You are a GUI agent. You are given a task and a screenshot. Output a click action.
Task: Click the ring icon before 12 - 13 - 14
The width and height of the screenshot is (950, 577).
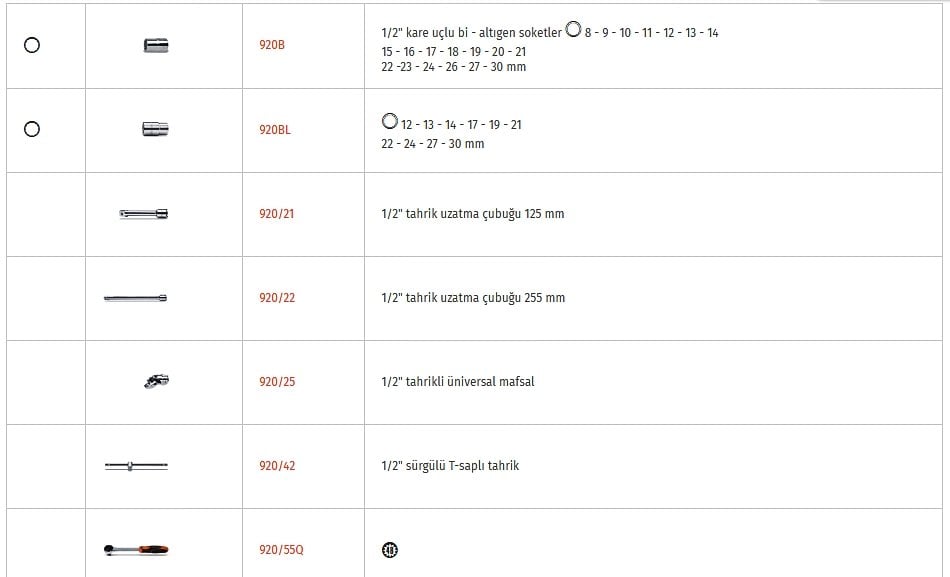390,121
